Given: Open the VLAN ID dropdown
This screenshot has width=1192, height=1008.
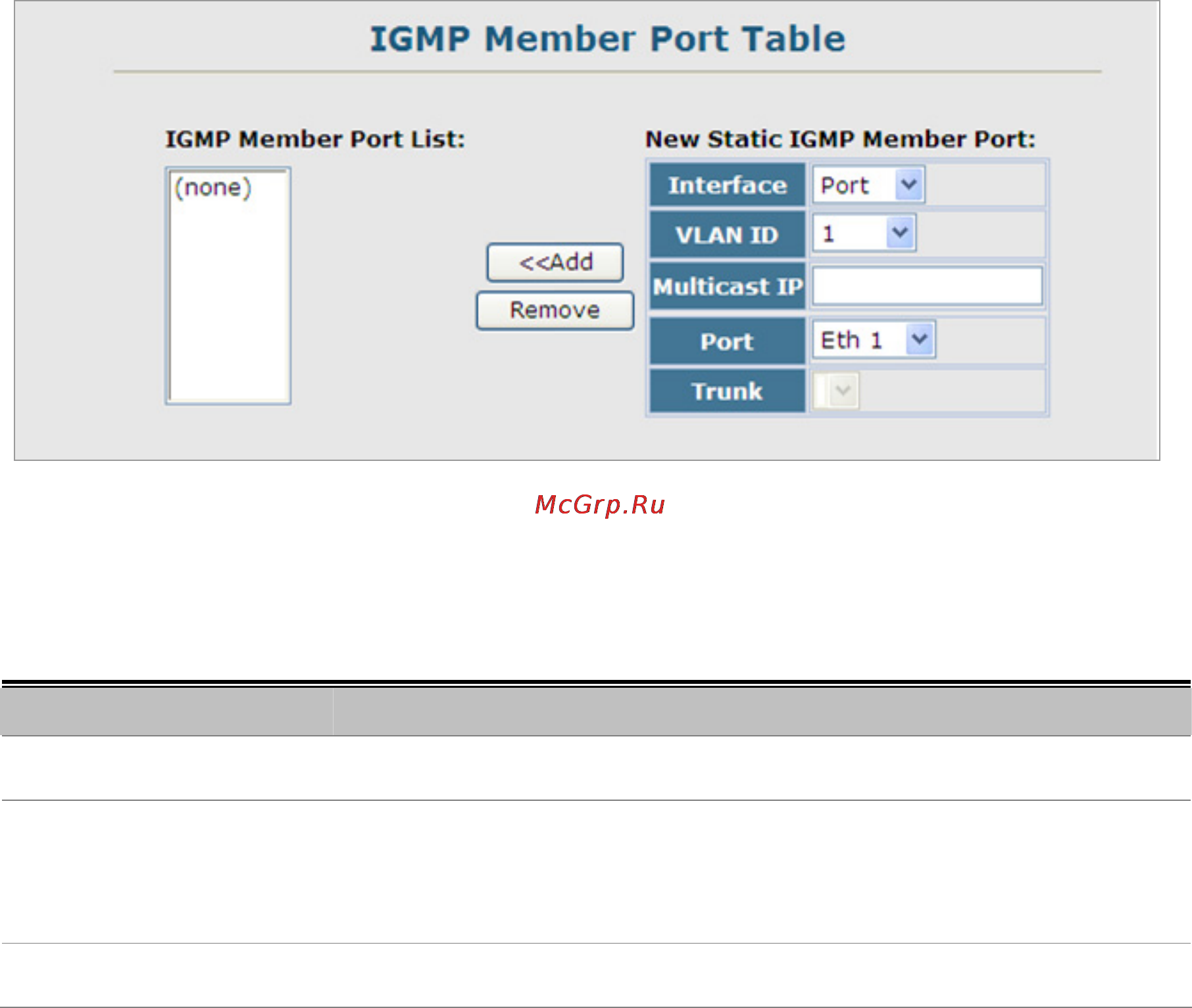Looking at the screenshot, I should pyautogui.click(x=864, y=233).
